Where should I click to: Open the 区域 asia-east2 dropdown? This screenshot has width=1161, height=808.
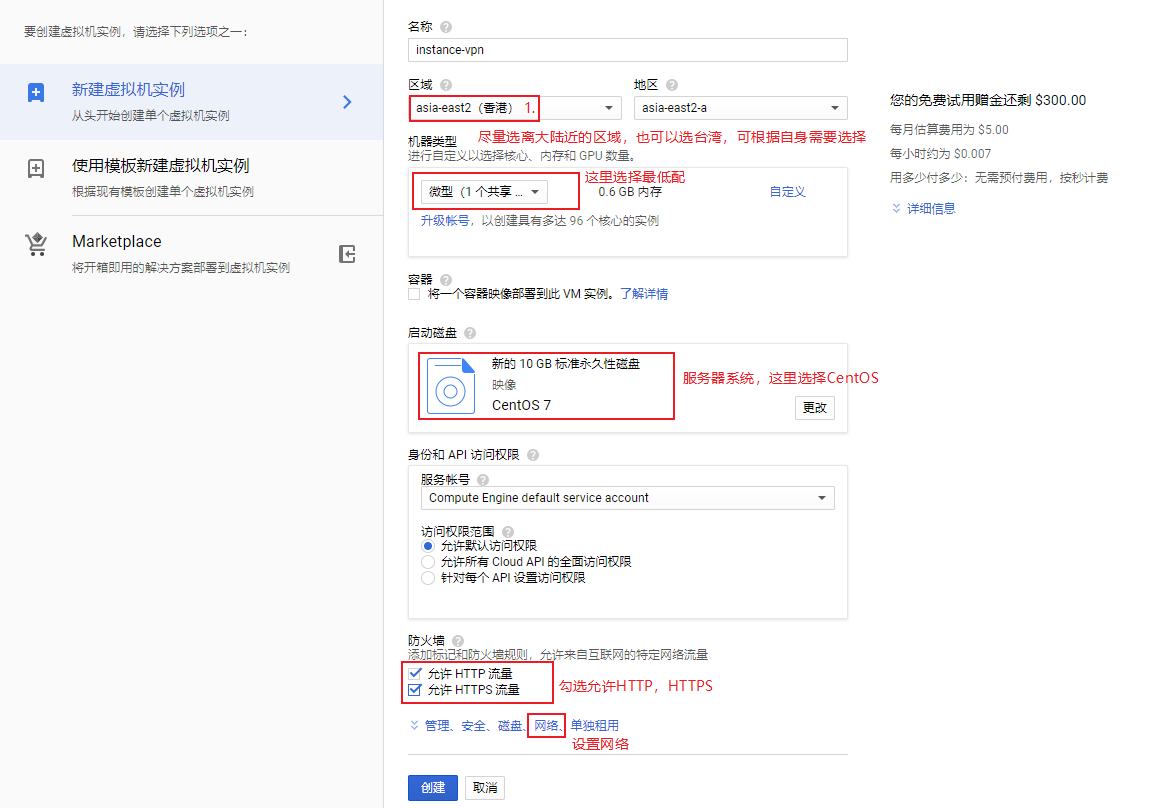[515, 108]
